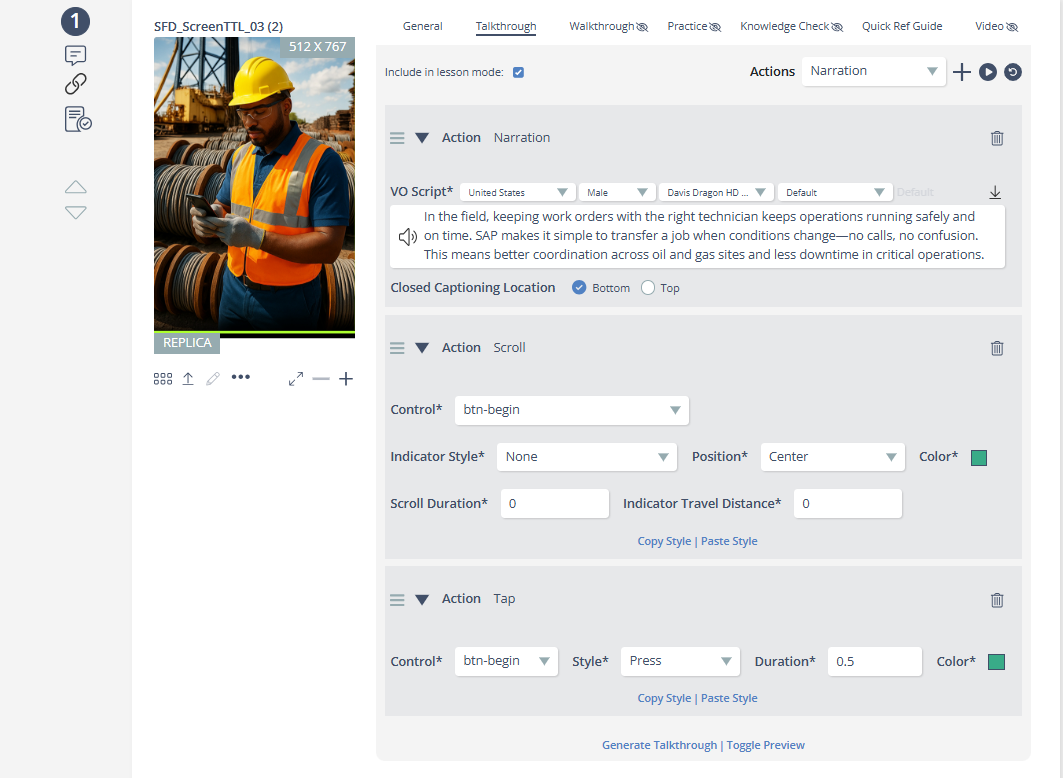Zoom out image with the minus icon

(321, 379)
